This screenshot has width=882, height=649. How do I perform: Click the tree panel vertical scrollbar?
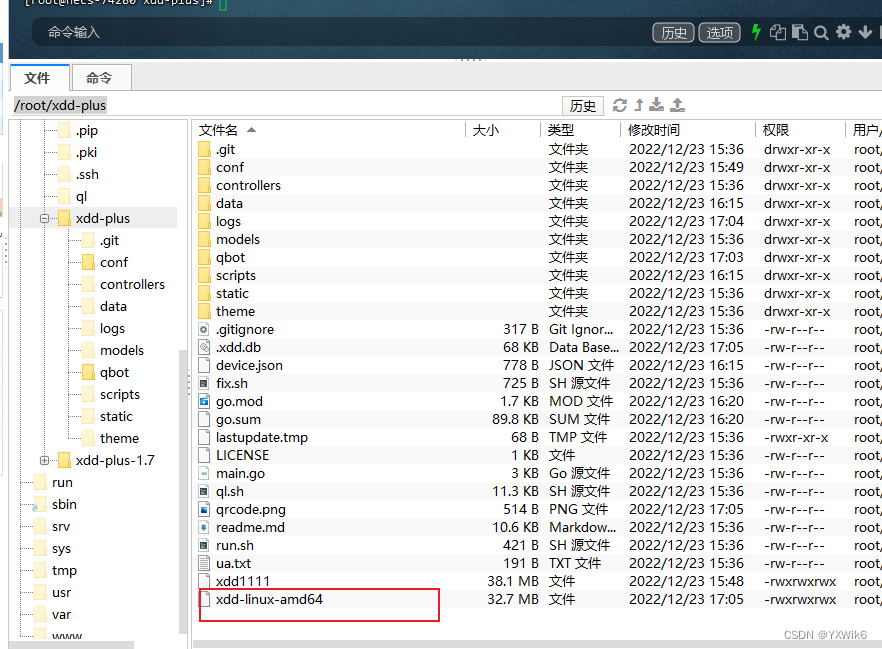[x=182, y=492]
